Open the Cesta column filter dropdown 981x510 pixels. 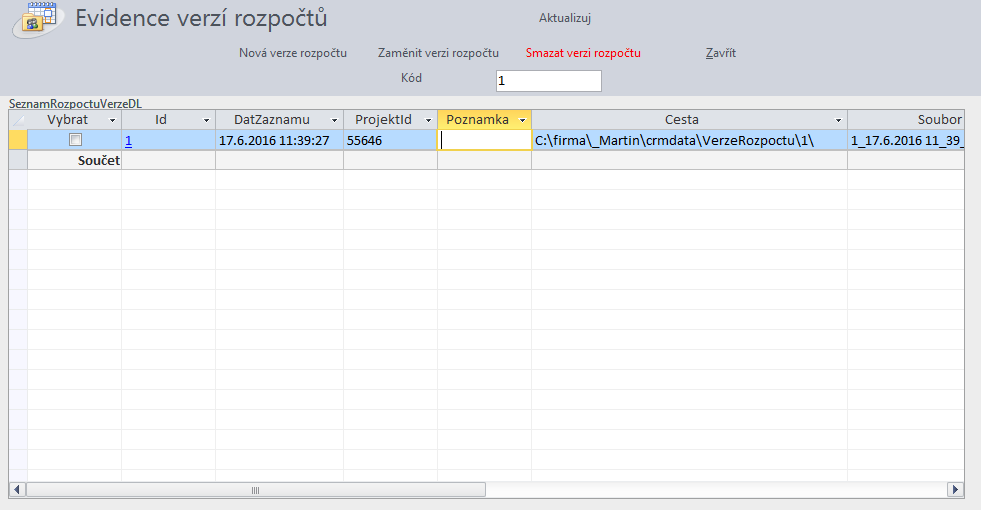[x=838, y=120]
